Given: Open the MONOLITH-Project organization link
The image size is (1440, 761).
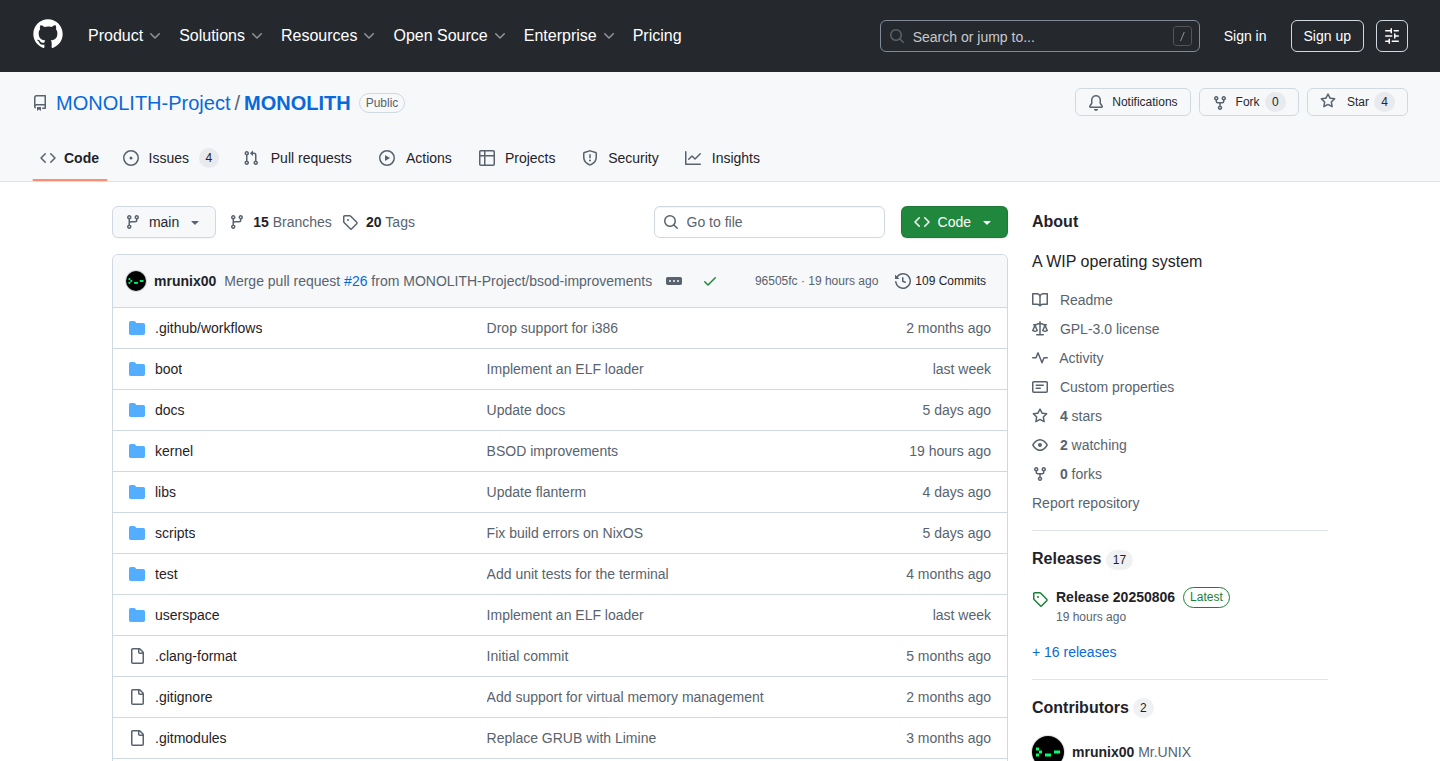Looking at the screenshot, I should coord(143,103).
